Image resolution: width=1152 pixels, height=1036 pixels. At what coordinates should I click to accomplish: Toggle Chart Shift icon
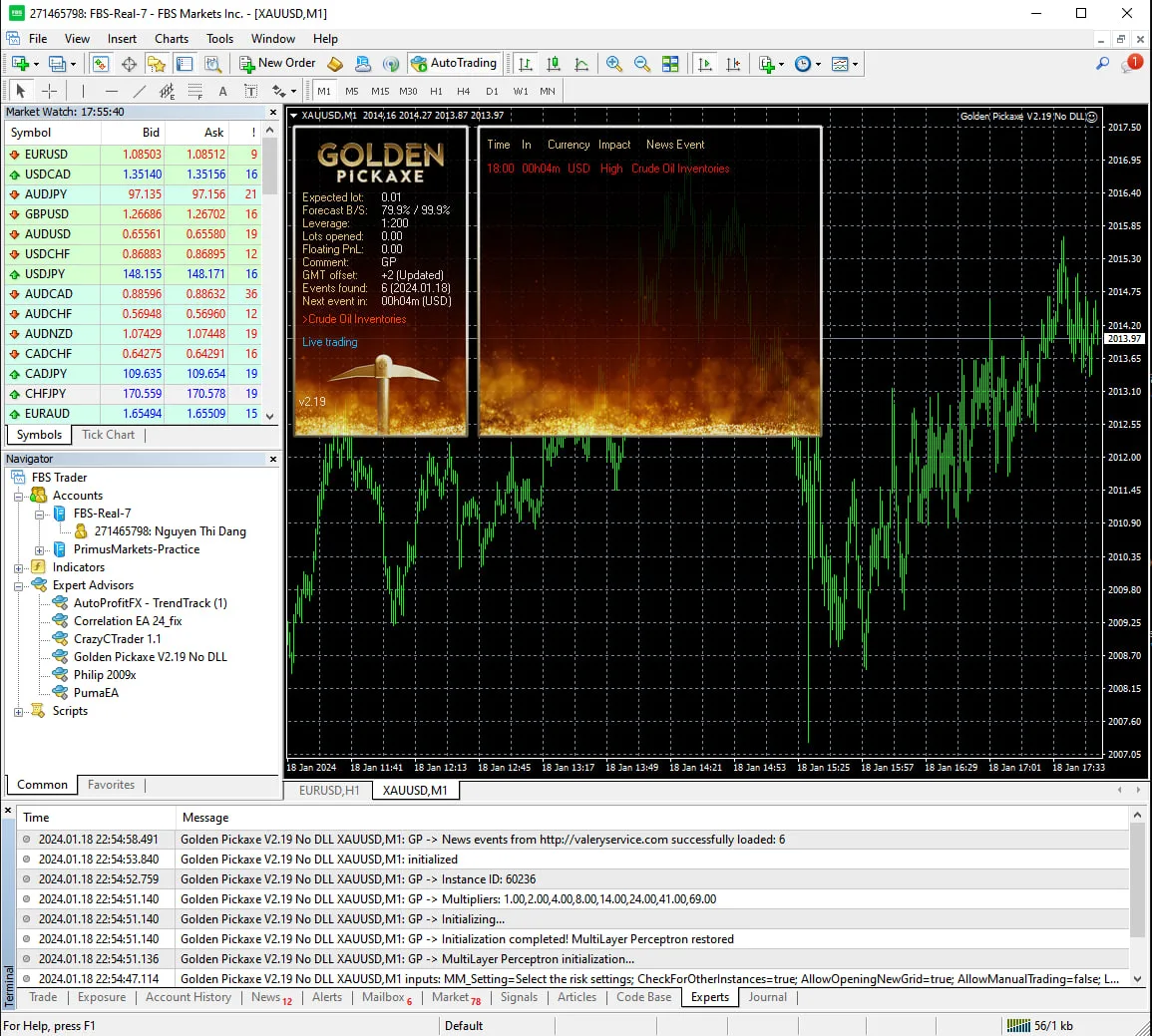click(732, 64)
